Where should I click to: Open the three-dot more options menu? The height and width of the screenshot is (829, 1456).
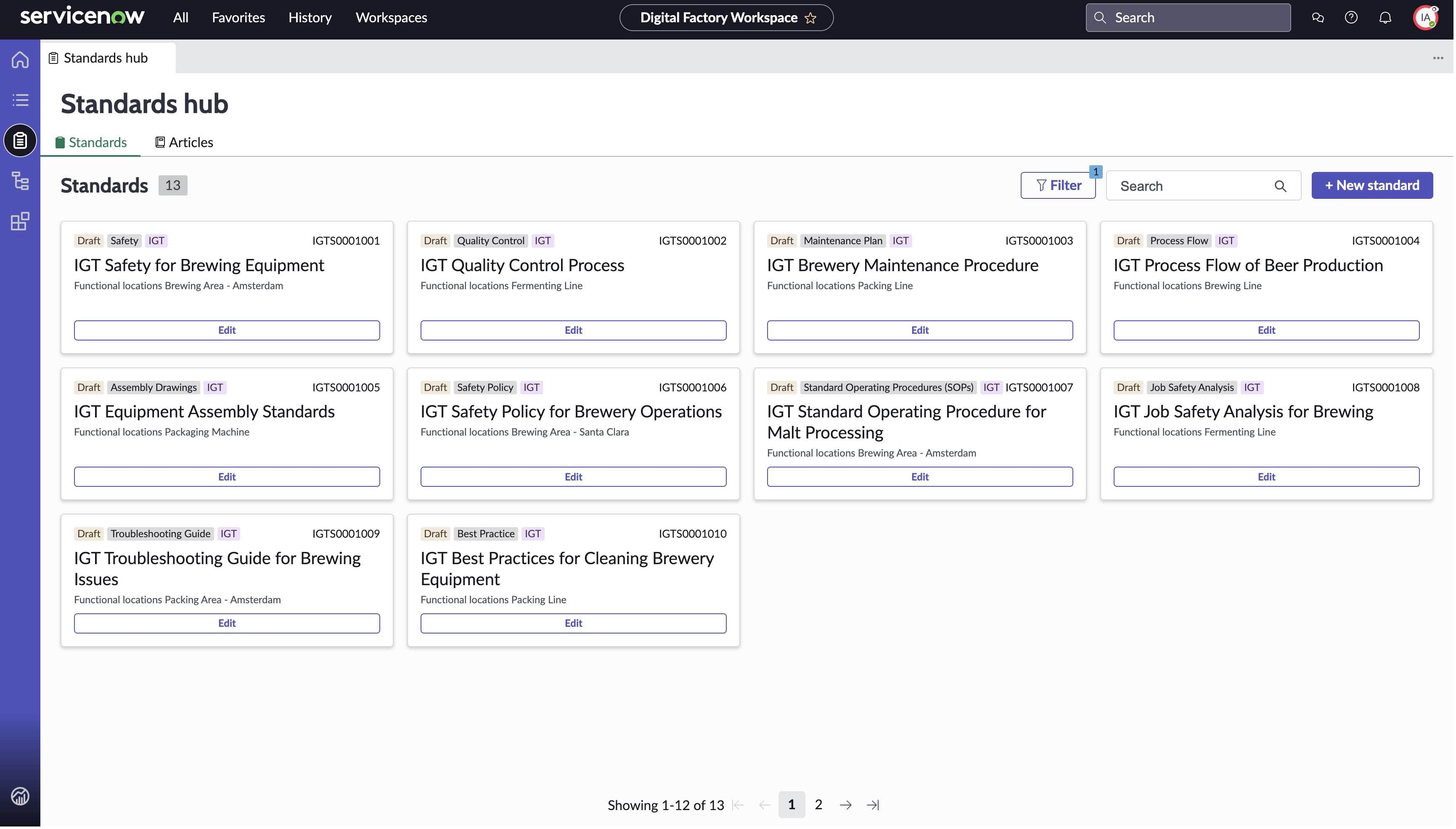coord(1438,58)
